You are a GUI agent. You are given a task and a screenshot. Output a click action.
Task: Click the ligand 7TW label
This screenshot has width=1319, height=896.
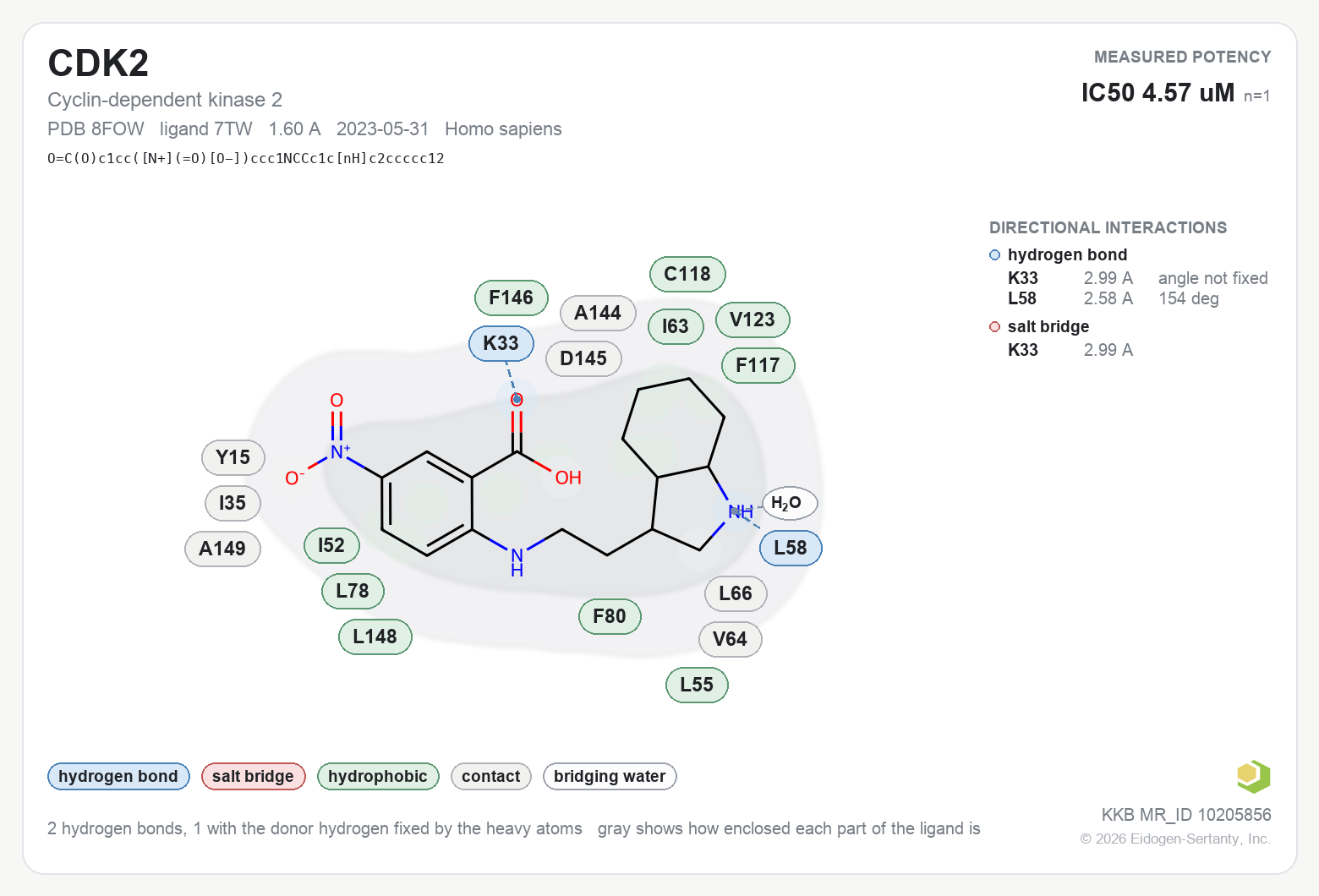tap(206, 129)
